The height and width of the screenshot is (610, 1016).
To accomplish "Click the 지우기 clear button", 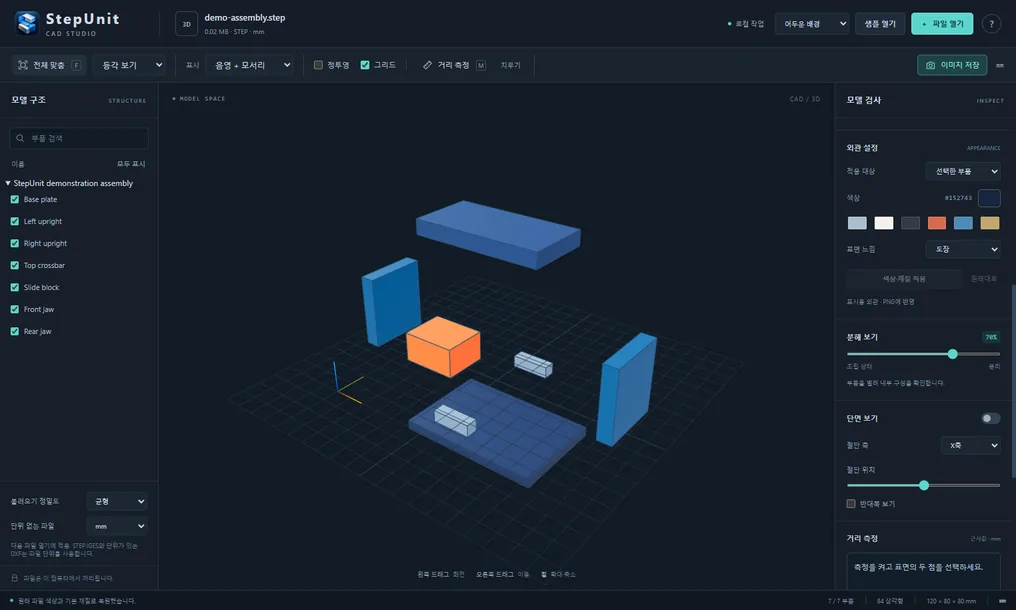I will [x=511, y=65].
